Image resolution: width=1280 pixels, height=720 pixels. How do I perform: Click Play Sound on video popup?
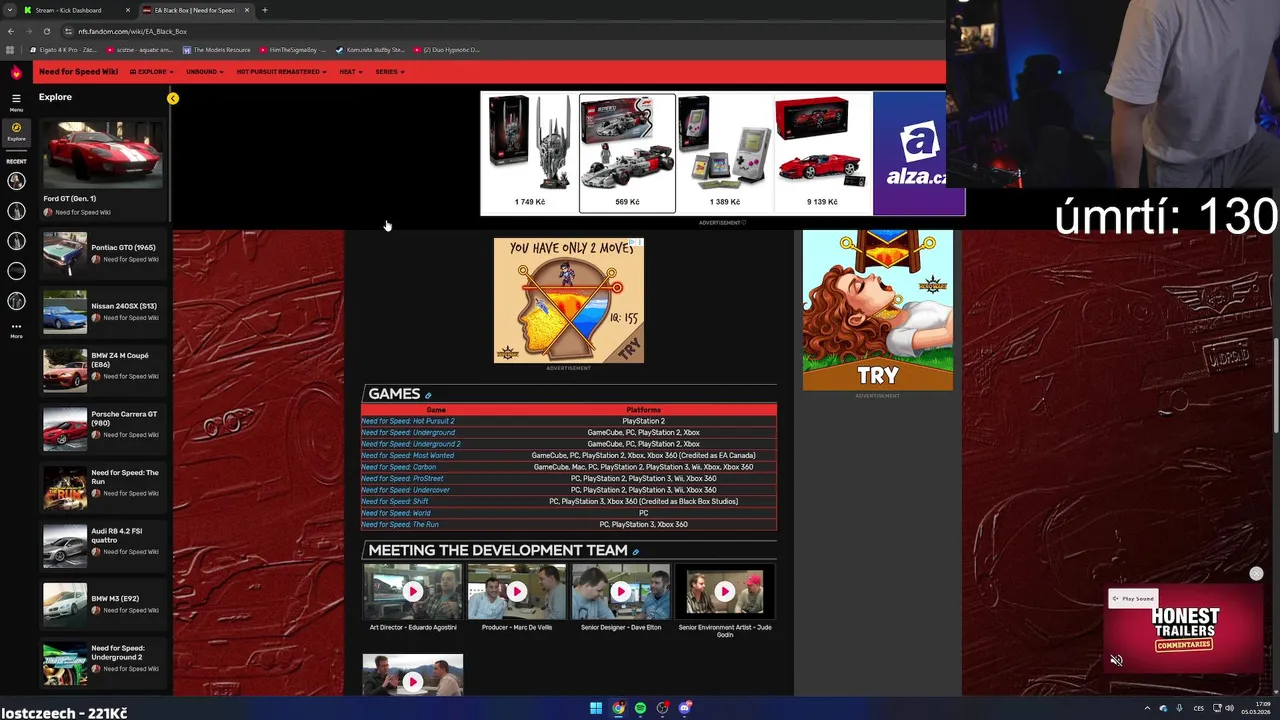pyautogui.click(x=1133, y=599)
